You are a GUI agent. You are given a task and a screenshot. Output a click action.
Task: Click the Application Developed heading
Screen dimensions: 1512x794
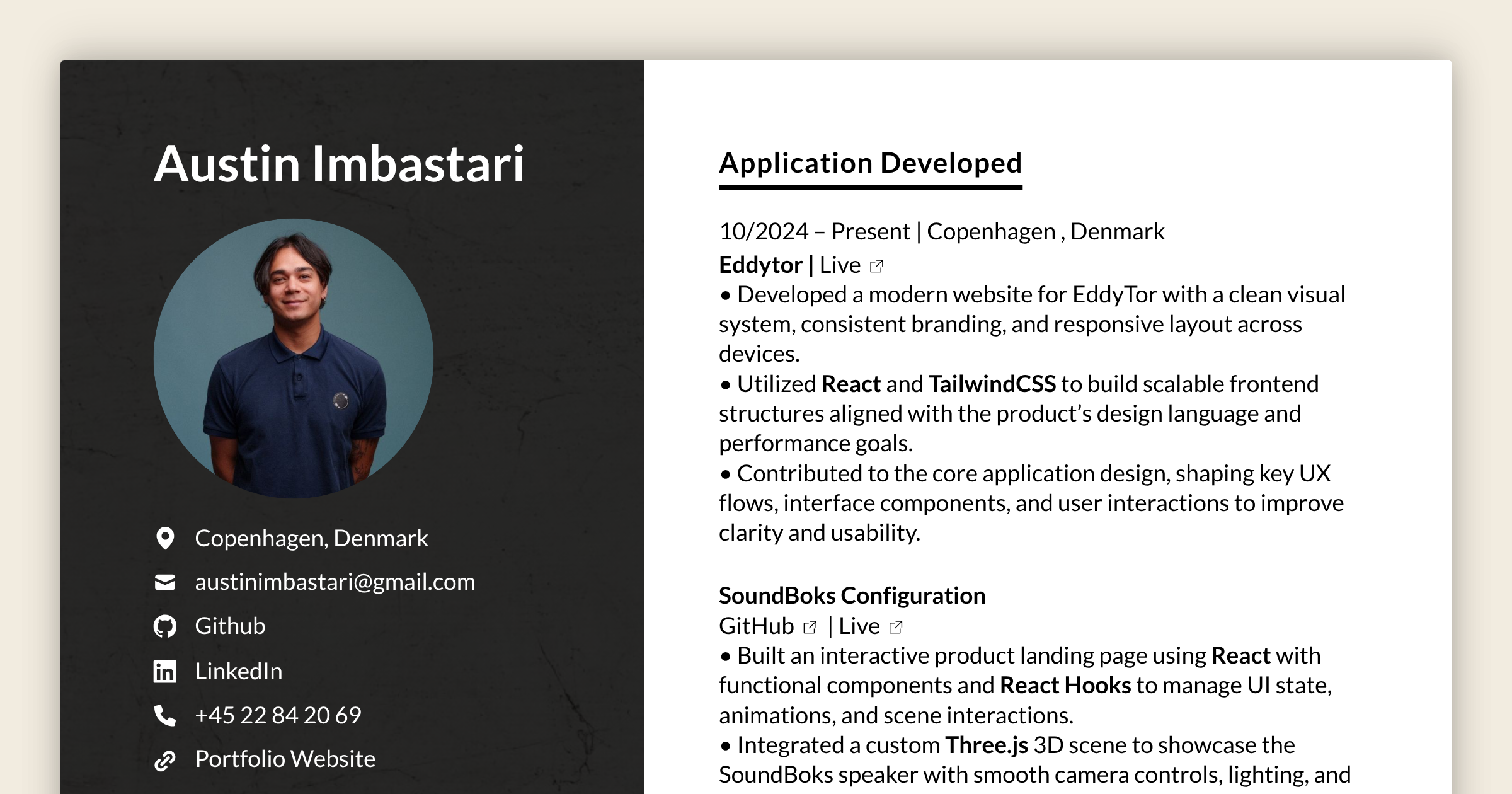coord(871,163)
